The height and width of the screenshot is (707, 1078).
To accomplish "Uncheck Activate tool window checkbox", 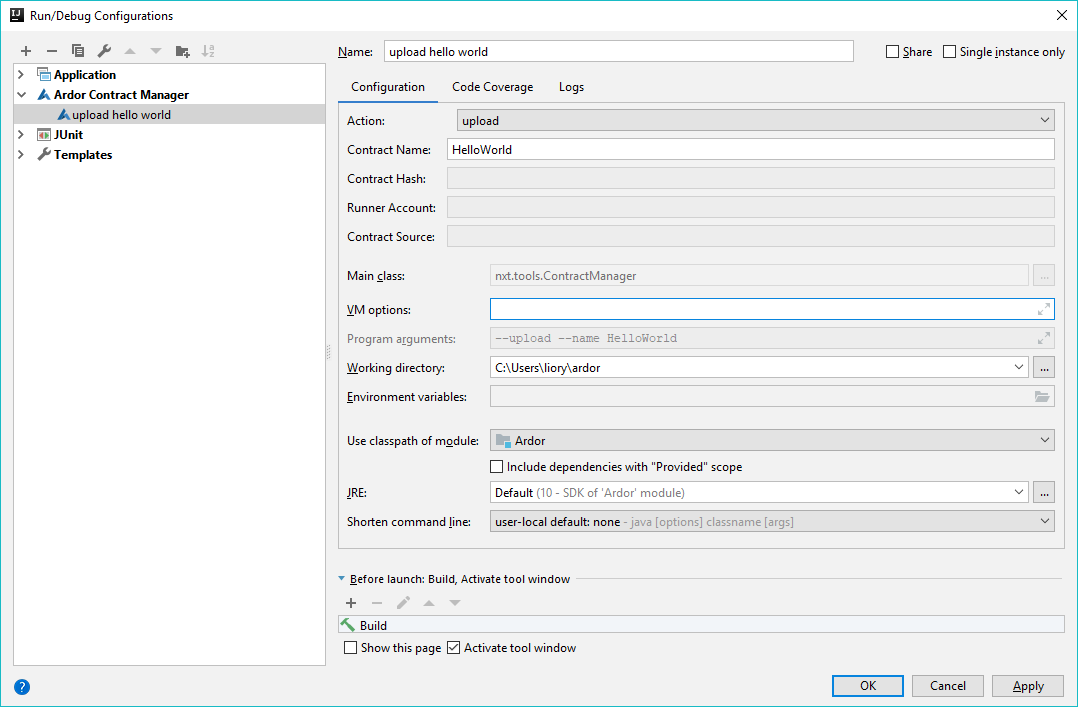I will coord(454,648).
